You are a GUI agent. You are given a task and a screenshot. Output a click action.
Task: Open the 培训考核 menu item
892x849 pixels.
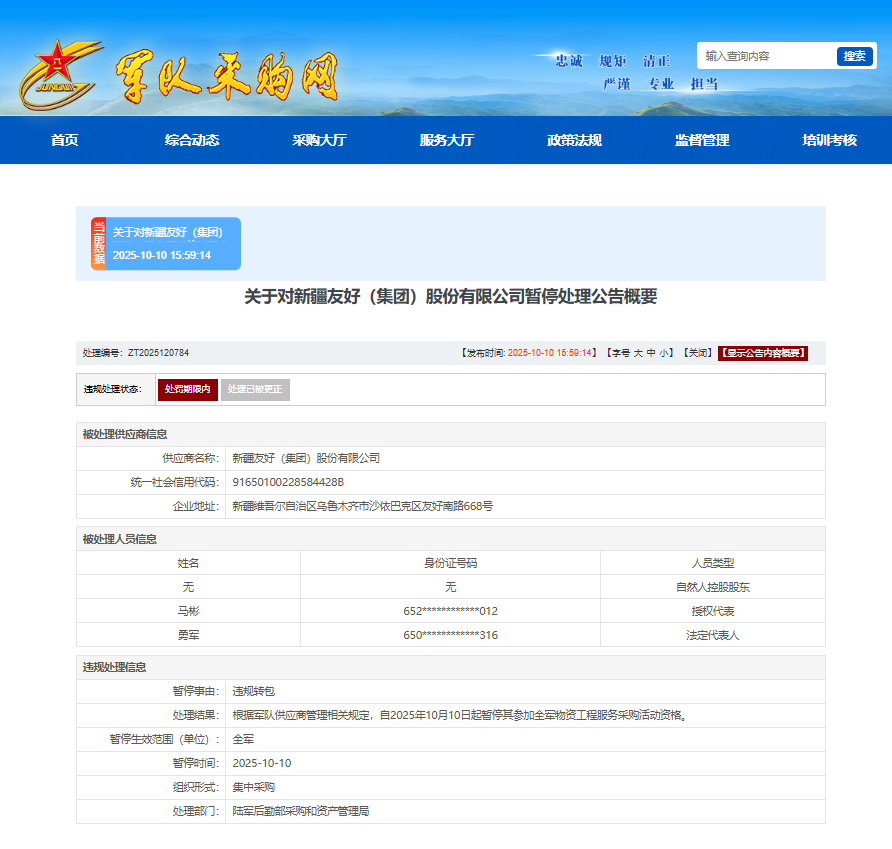(829, 140)
